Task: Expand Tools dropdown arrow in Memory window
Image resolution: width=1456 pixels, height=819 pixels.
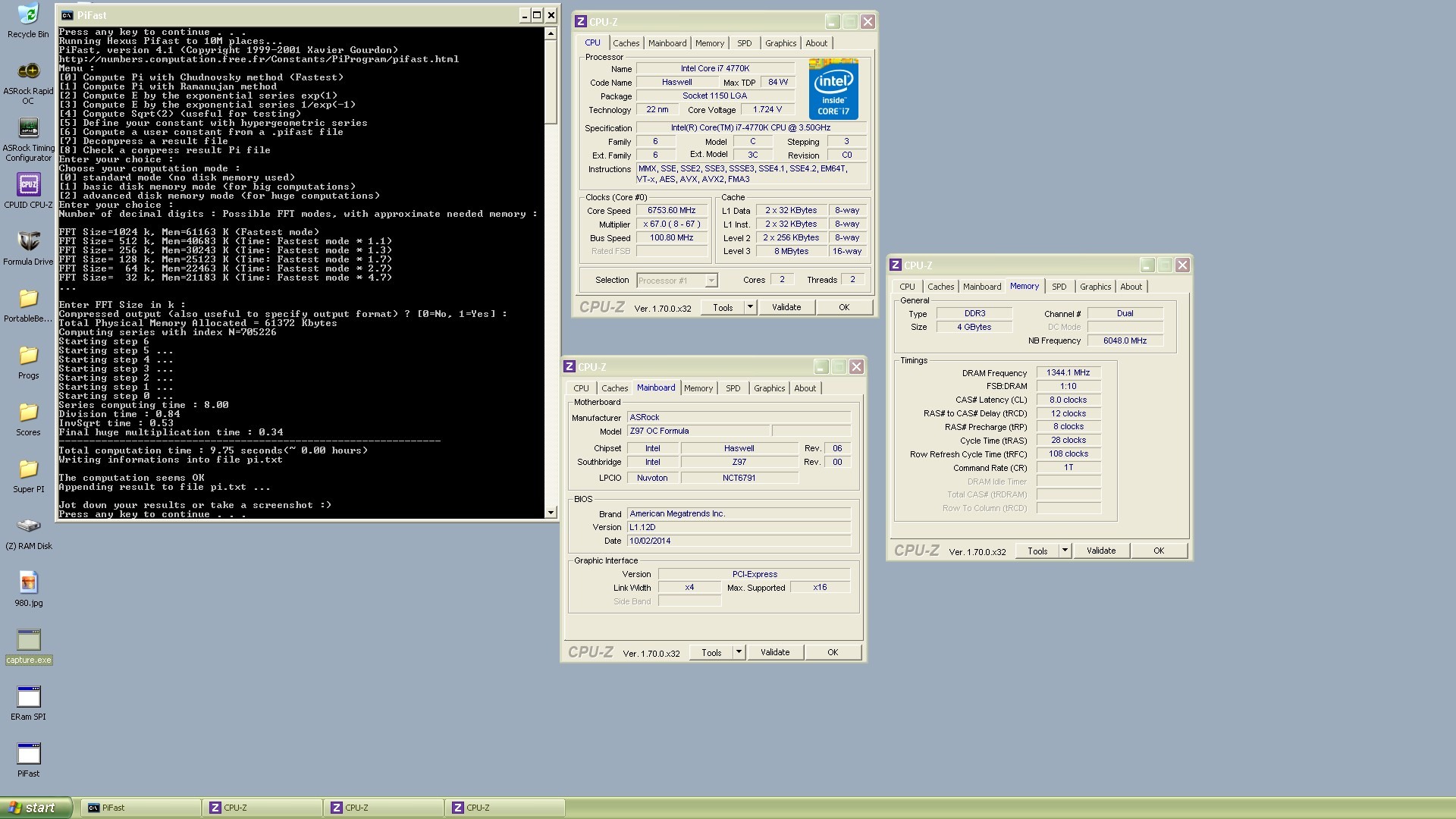Action: 1065,551
